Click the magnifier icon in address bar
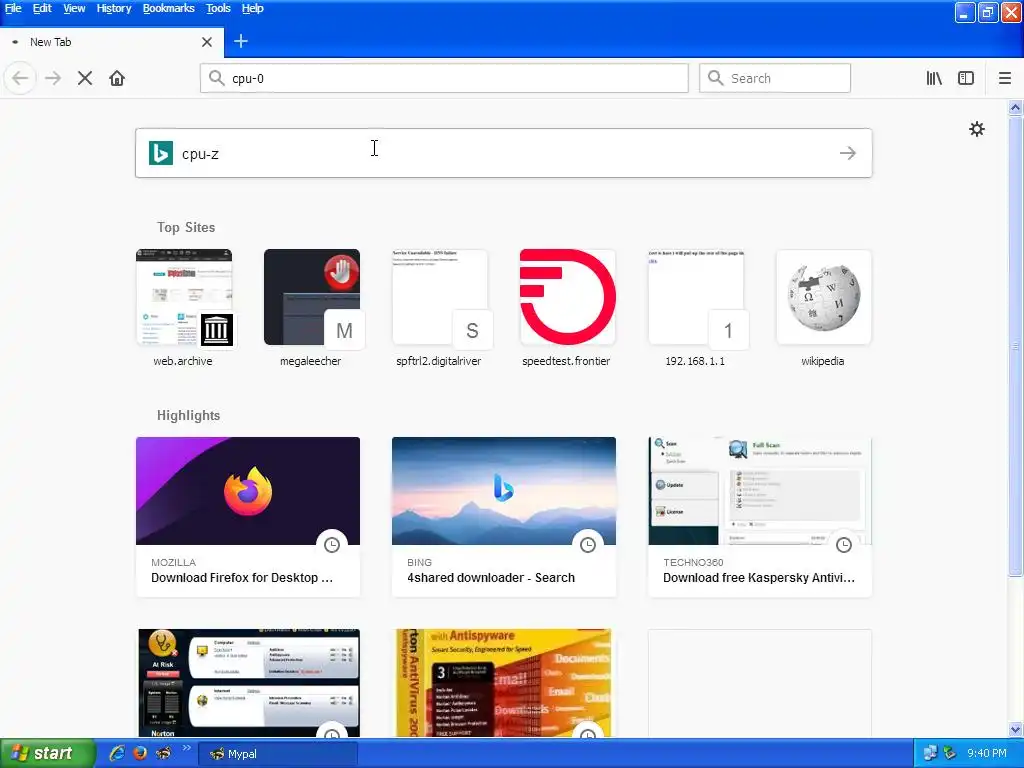The image size is (1024, 768). 216,78
